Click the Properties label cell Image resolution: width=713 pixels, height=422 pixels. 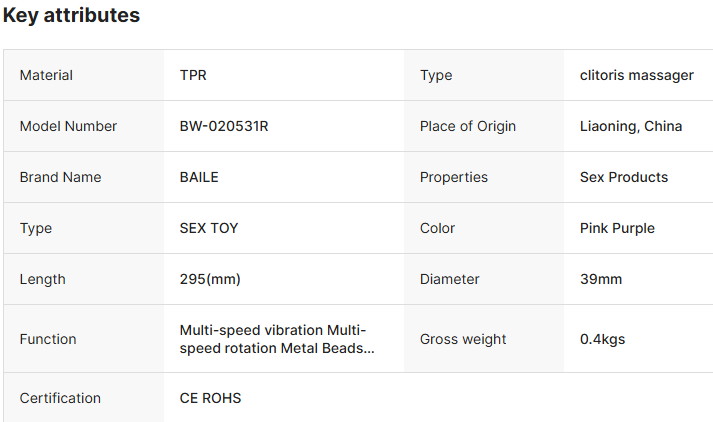[x=484, y=177]
